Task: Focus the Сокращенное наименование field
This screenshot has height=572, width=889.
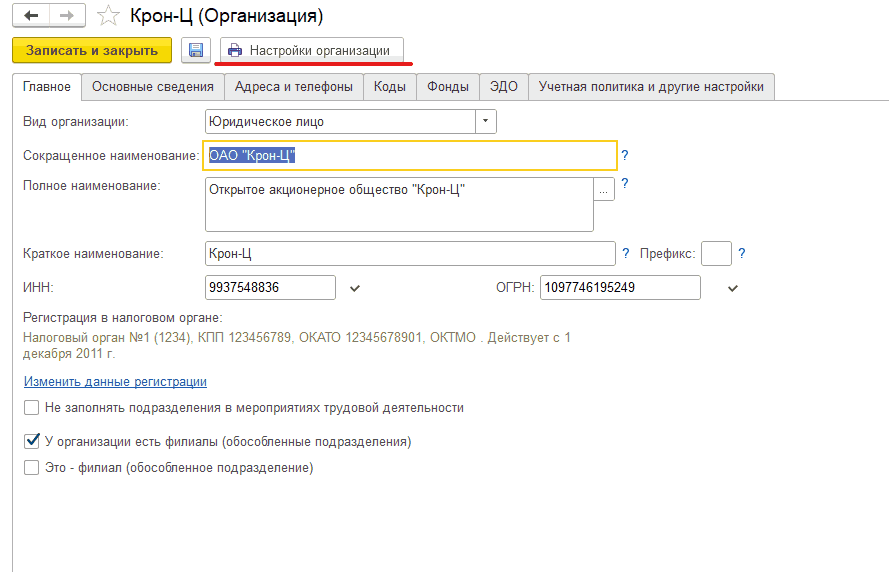Action: [410, 155]
